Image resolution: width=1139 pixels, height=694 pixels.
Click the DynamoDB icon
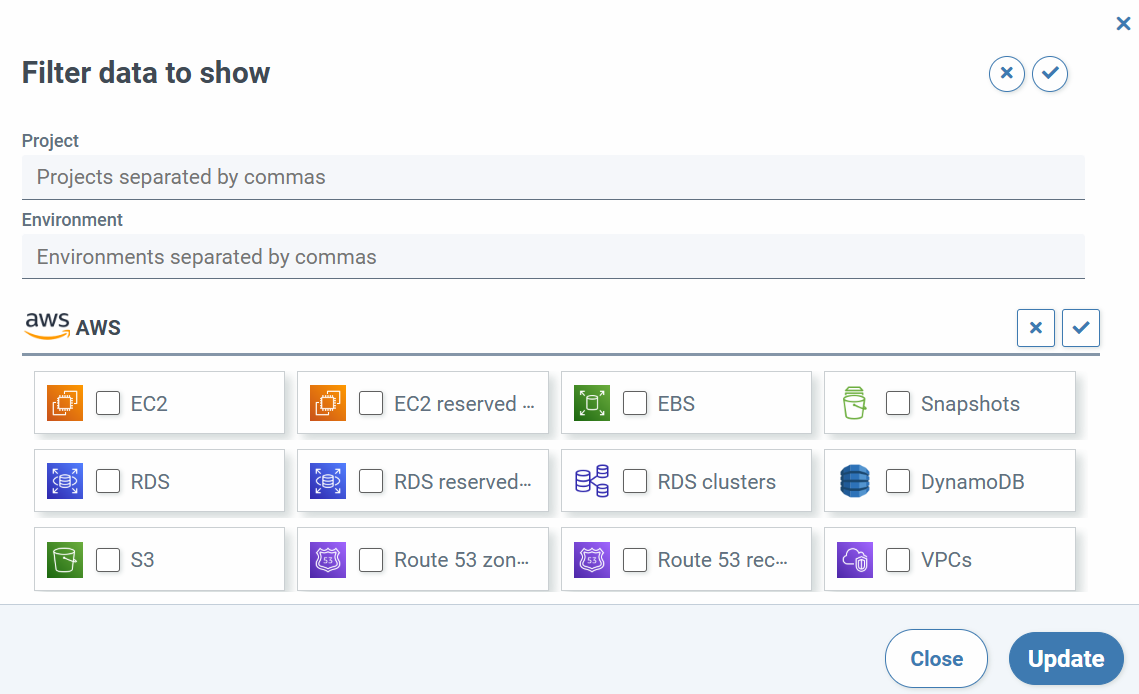click(x=854, y=481)
